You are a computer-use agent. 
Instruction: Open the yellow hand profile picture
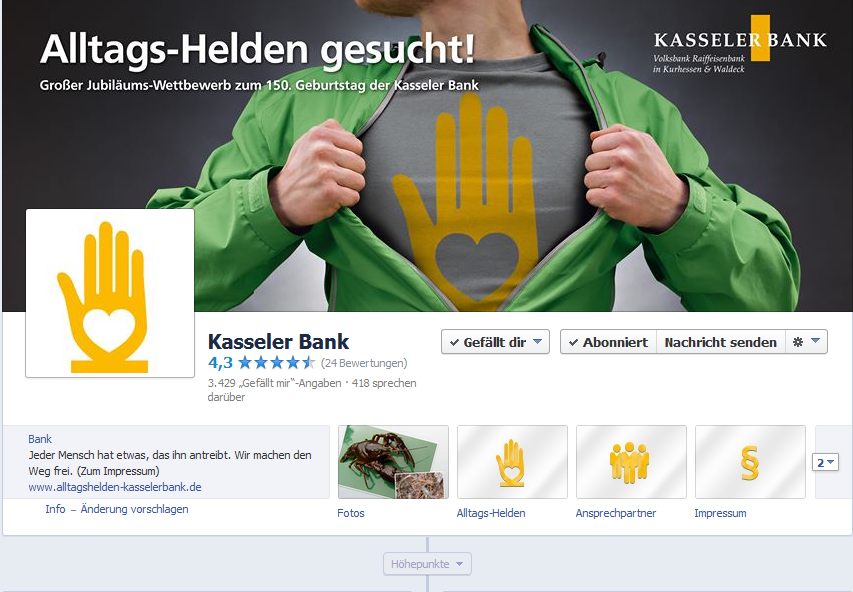(110, 293)
